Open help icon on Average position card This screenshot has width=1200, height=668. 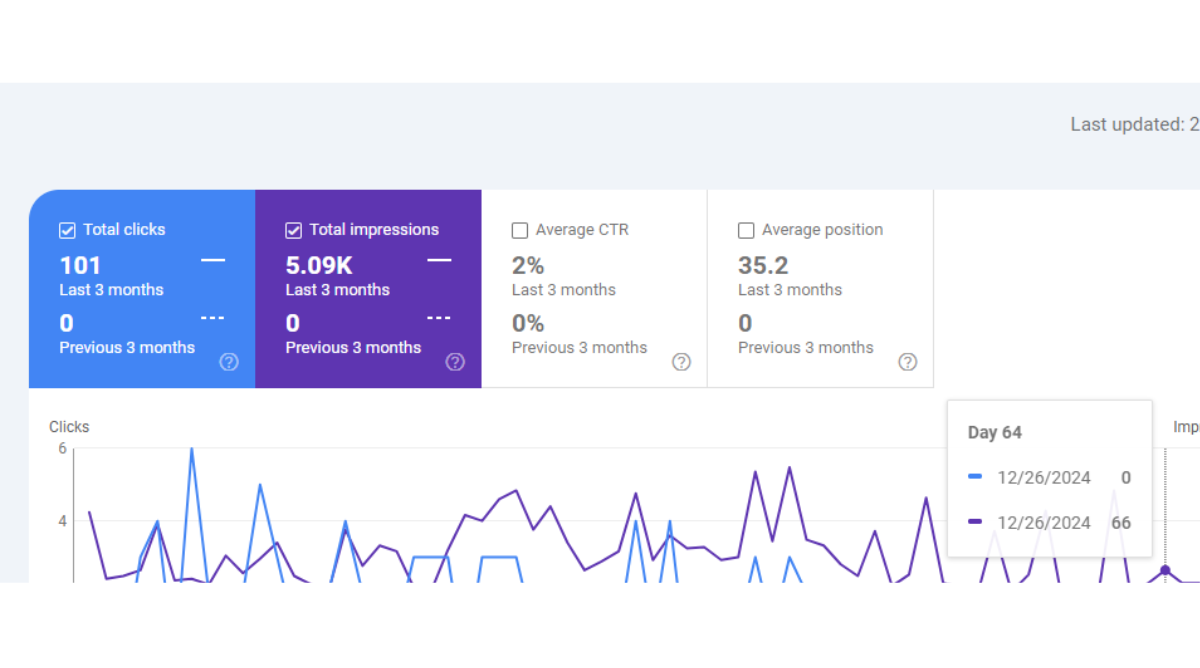point(908,362)
